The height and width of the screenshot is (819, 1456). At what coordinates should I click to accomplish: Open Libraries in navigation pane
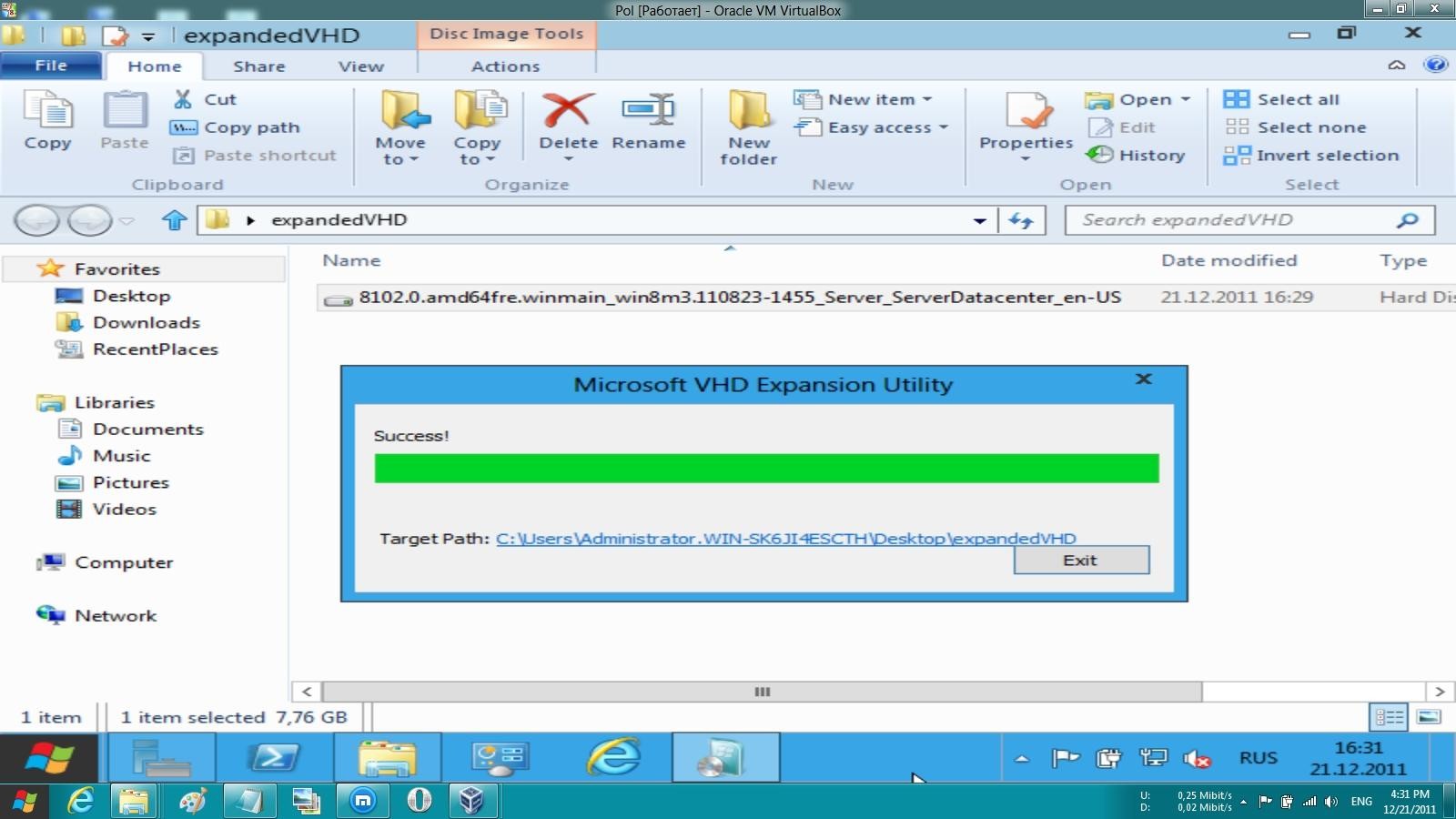[114, 402]
